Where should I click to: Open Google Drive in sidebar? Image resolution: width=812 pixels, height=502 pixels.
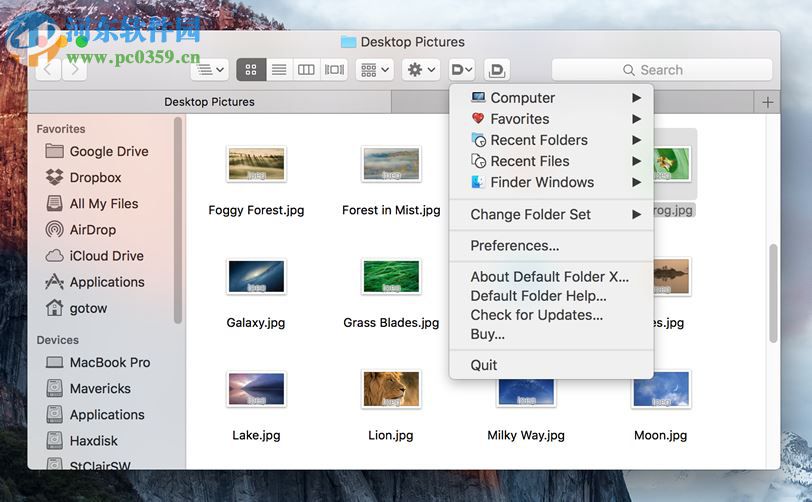pos(109,151)
